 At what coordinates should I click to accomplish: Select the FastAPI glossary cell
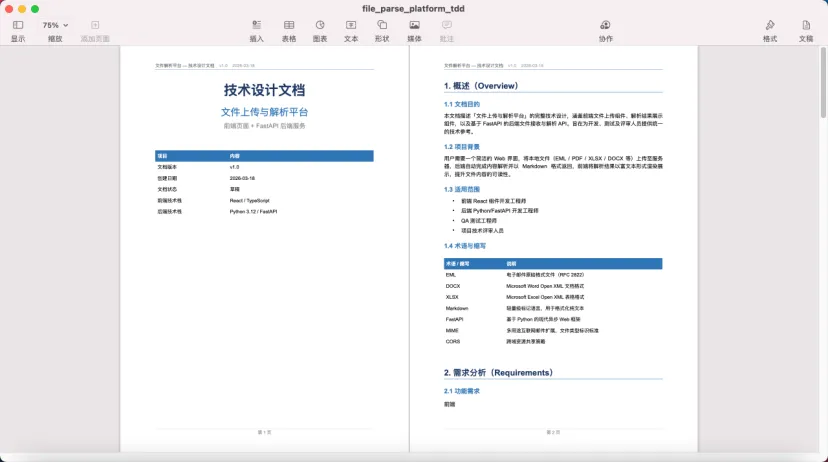point(455,319)
